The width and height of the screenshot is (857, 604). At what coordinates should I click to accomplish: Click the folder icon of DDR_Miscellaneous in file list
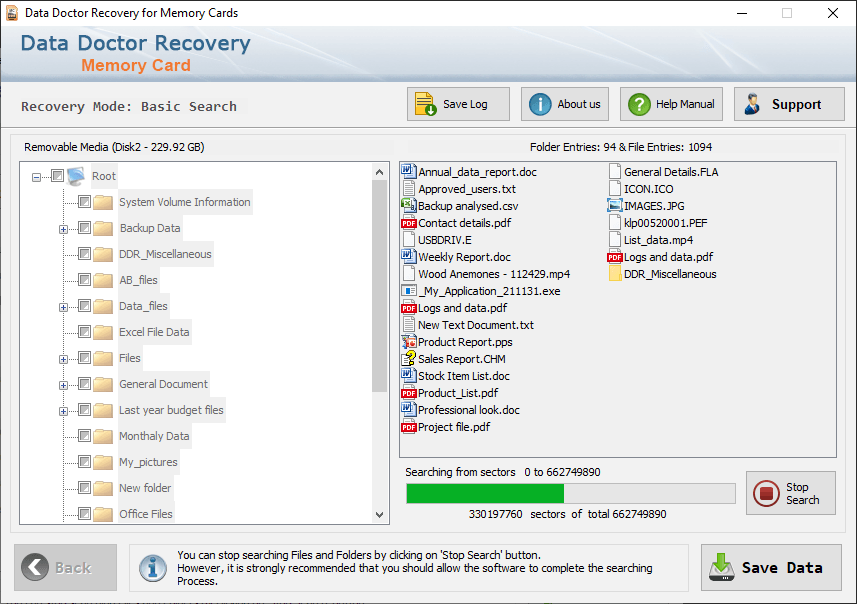(x=614, y=274)
